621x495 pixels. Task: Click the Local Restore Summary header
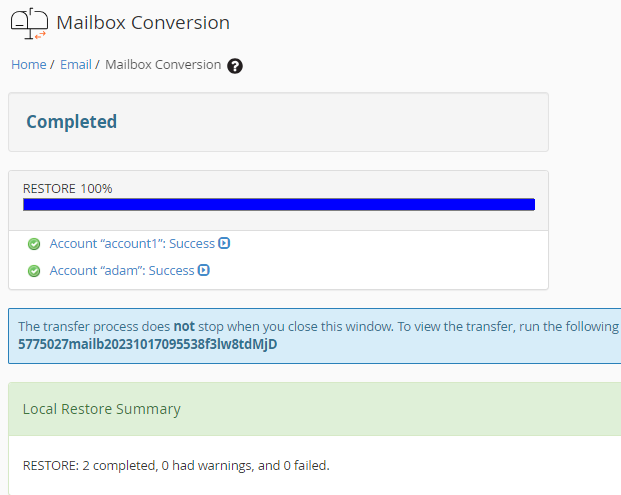[x=102, y=409]
